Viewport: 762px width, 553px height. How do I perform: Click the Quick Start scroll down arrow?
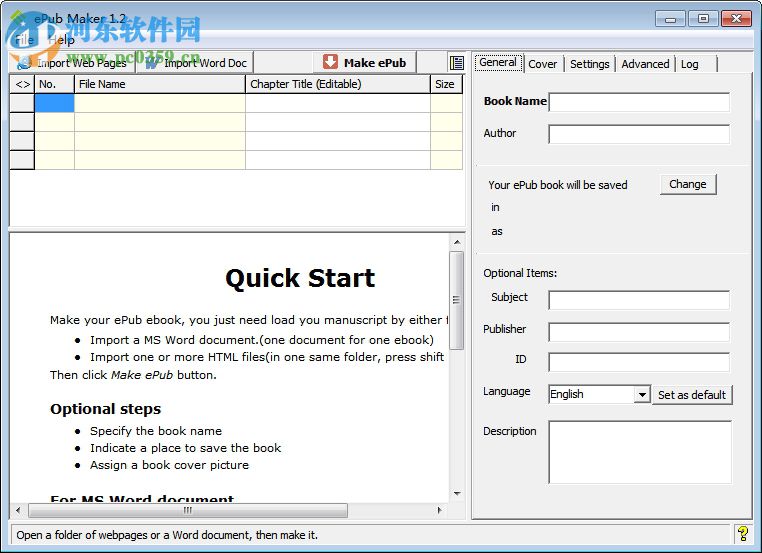tap(457, 494)
